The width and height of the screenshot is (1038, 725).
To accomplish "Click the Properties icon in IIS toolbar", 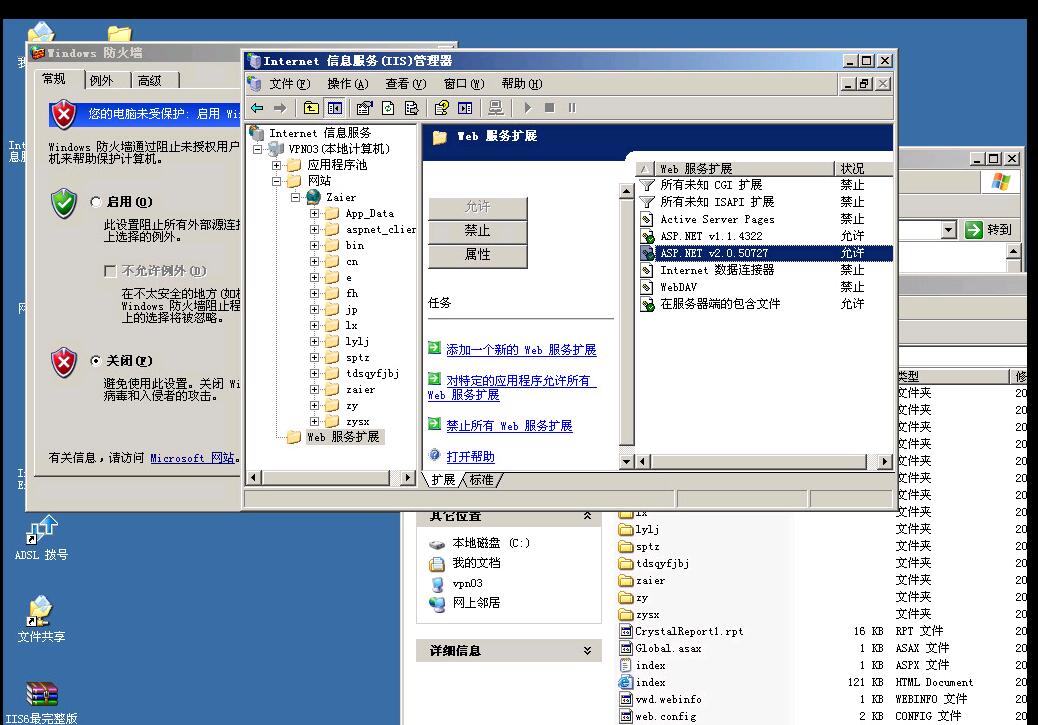I will coord(364,108).
